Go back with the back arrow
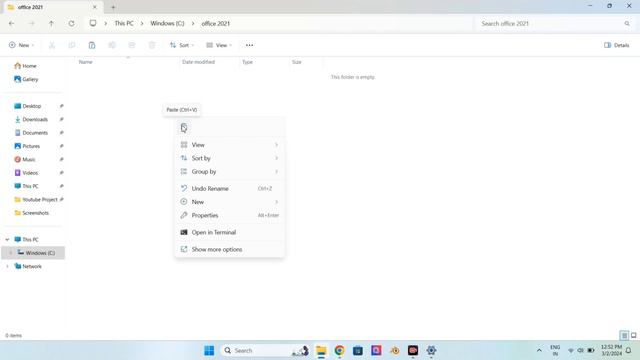This screenshot has width=640, height=360. (x=12, y=24)
